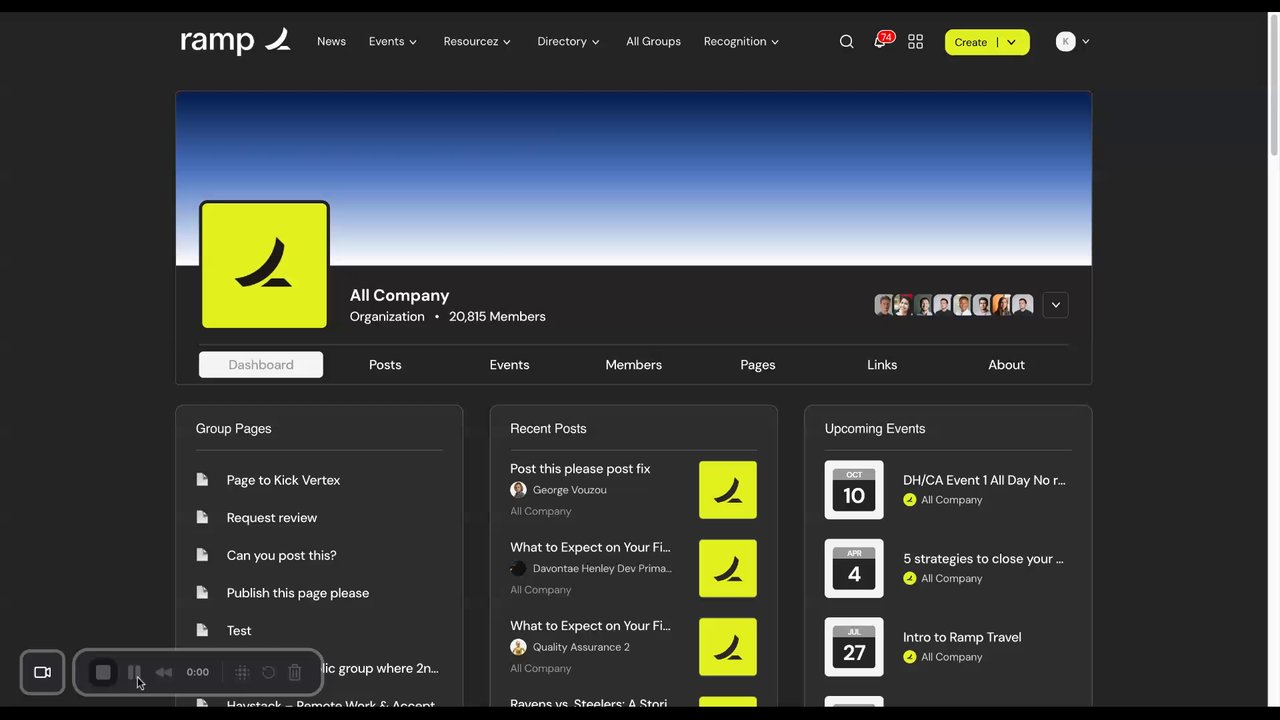The image size is (1280, 720).
Task: Open page 'Request review'
Action: [271, 518]
